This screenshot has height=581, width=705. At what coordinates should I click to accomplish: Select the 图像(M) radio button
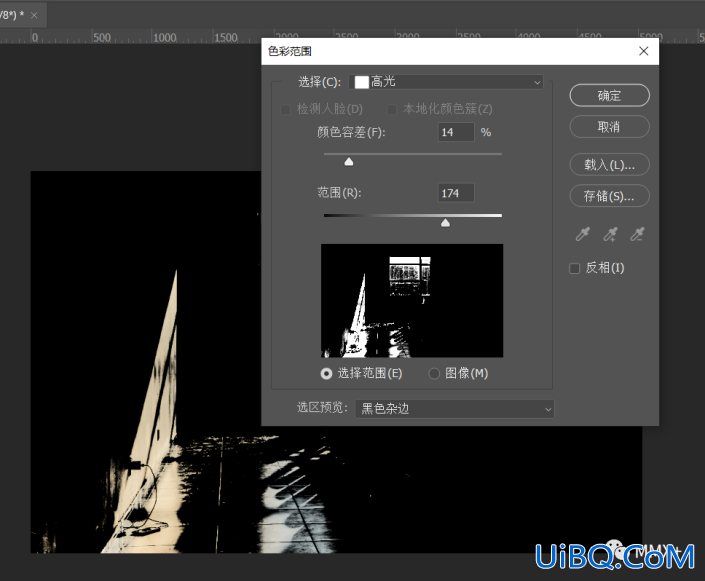point(434,374)
